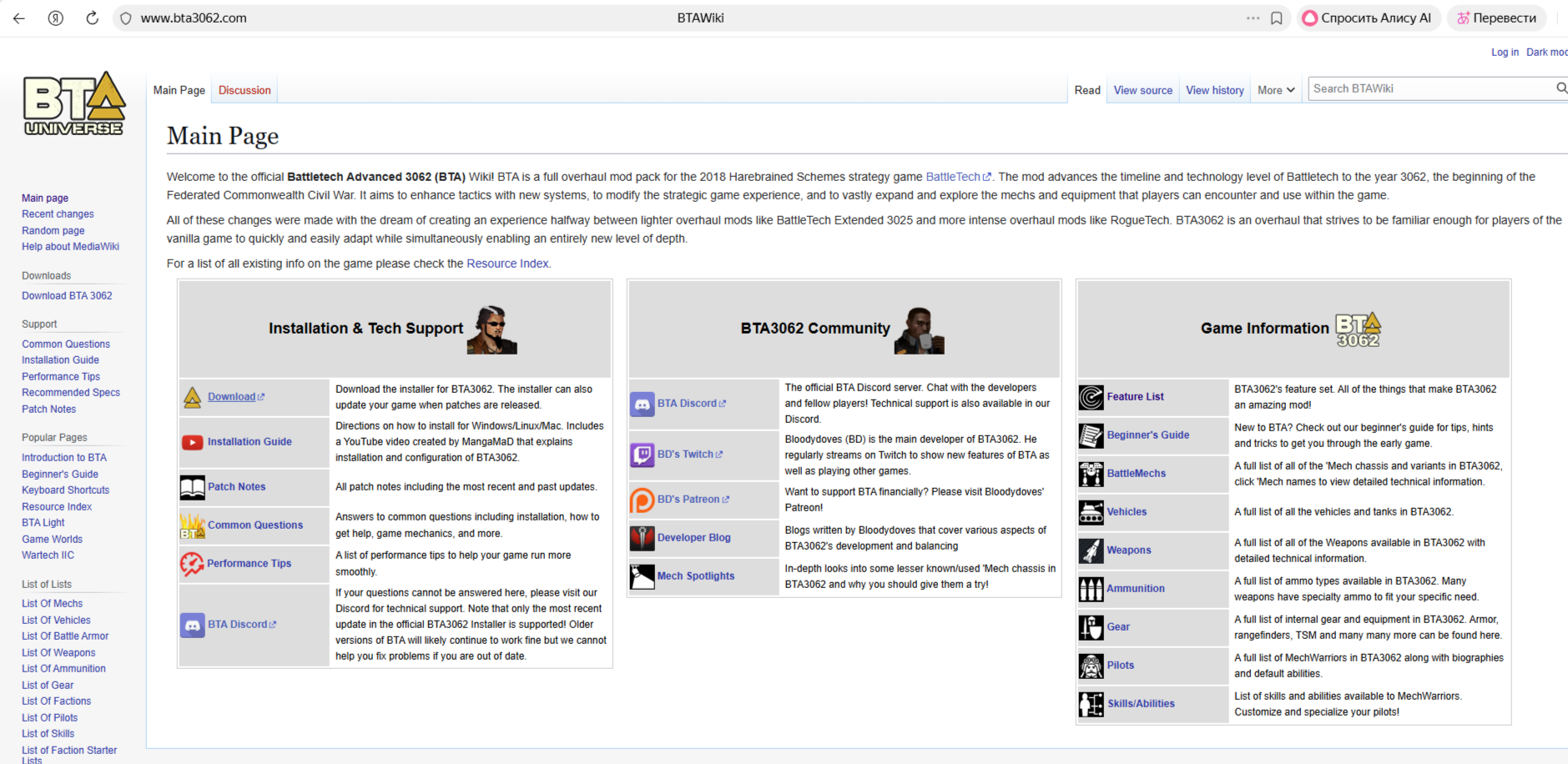Click the Ammunition icon
The width and height of the screenshot is (1568, 764).
[x=1092, y=590]
